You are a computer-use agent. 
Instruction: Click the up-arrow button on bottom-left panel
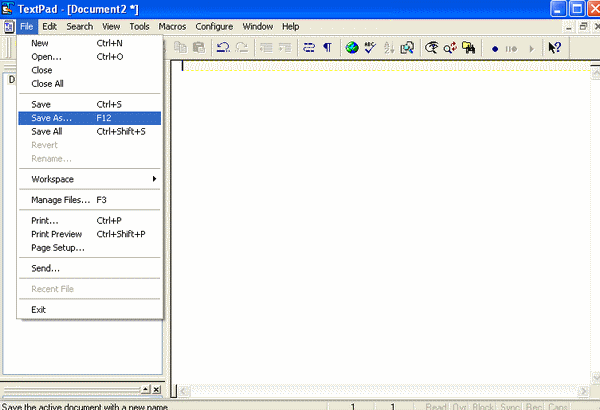pos(146,390)
